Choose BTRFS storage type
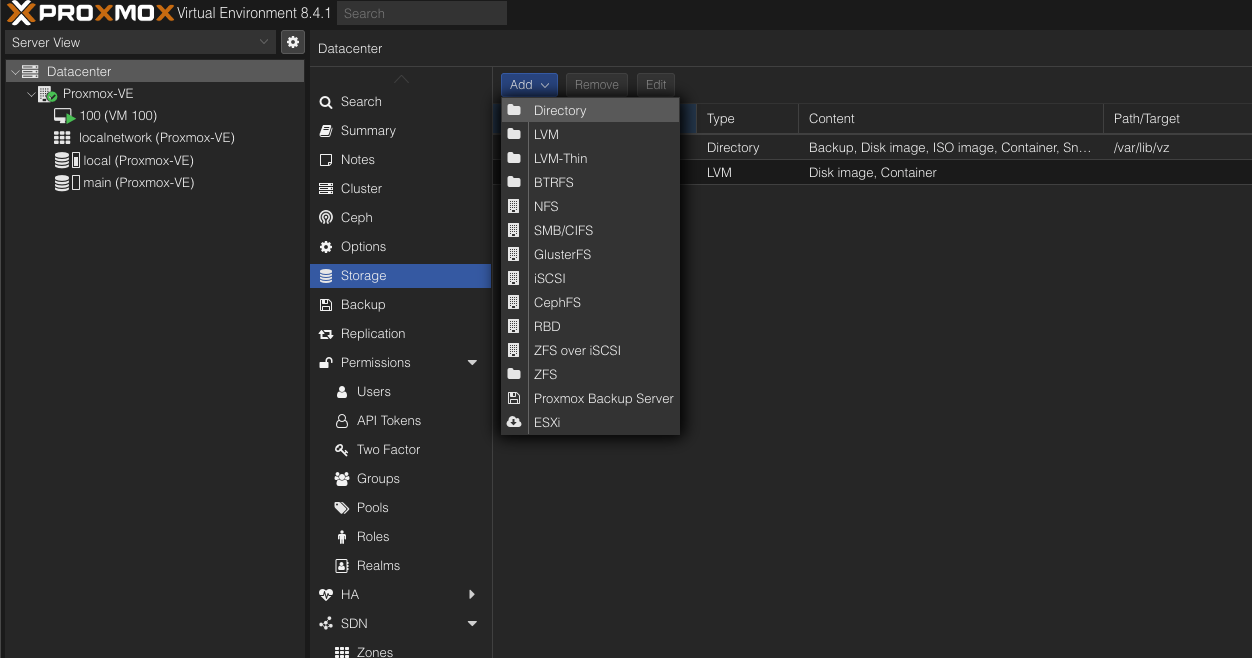 coord(590,182)
